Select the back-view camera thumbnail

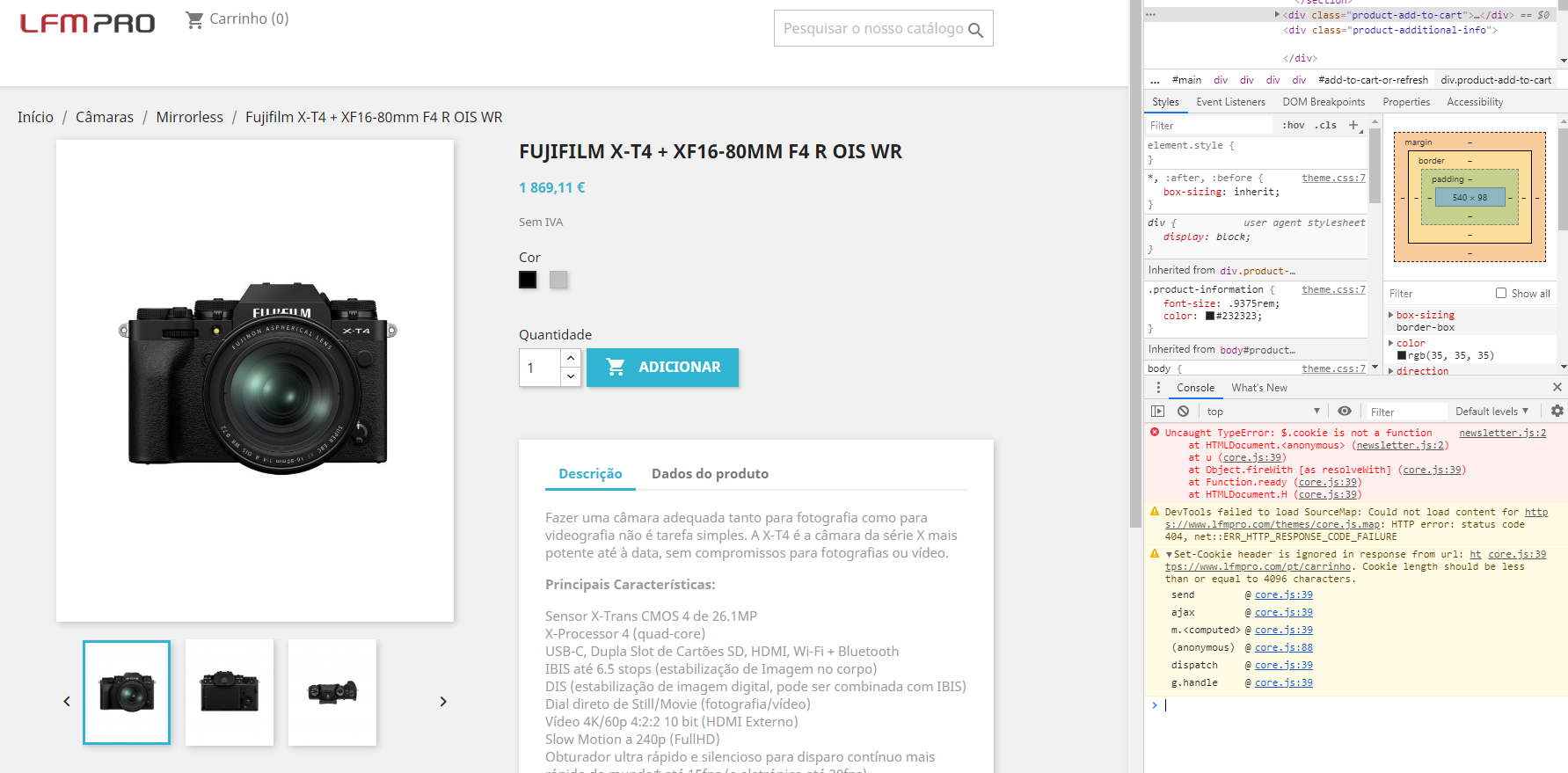(x=230, y=693)
